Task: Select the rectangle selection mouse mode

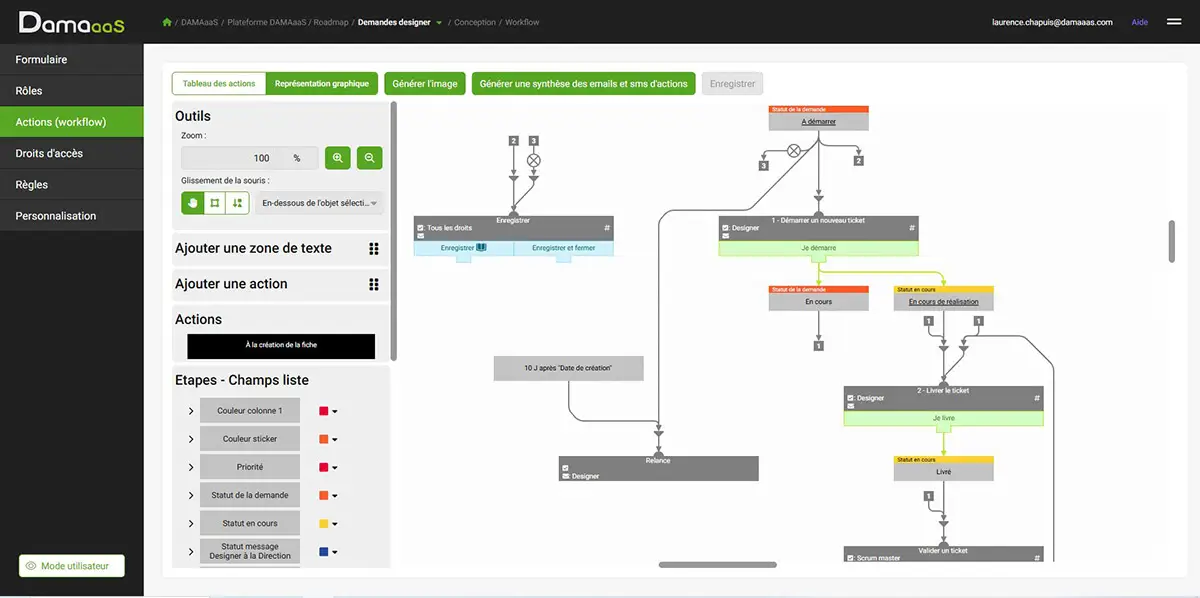Action: (214, 203)
